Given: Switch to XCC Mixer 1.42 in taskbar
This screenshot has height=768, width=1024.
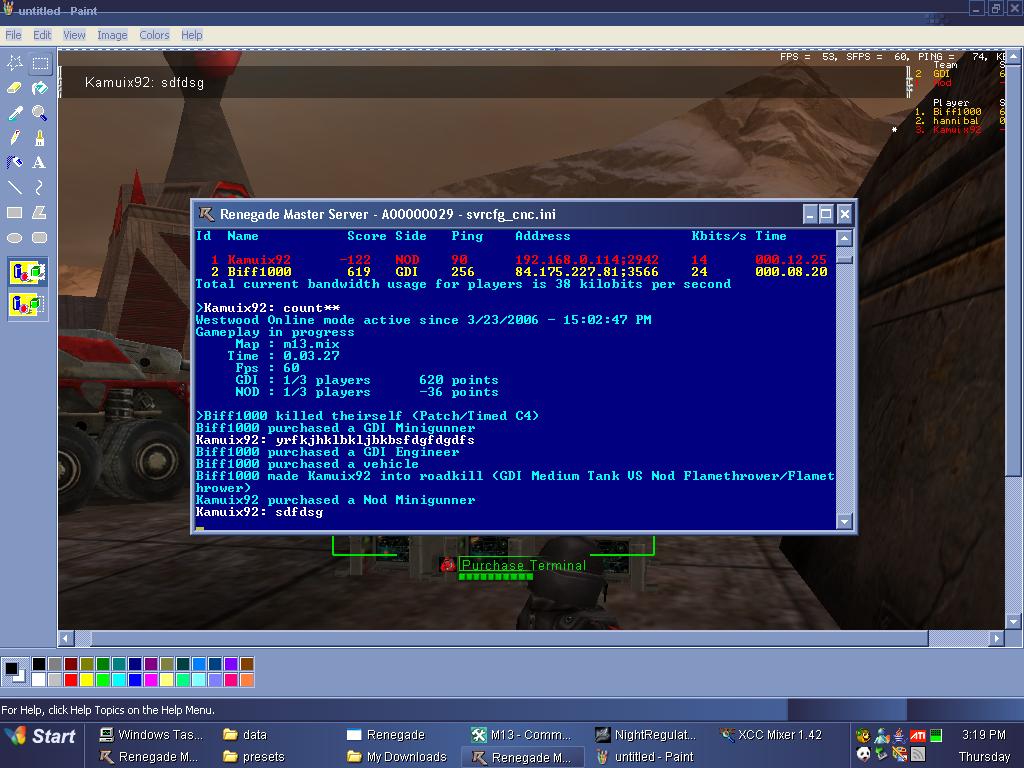Looking at the screenshot, I should (770, 734).
